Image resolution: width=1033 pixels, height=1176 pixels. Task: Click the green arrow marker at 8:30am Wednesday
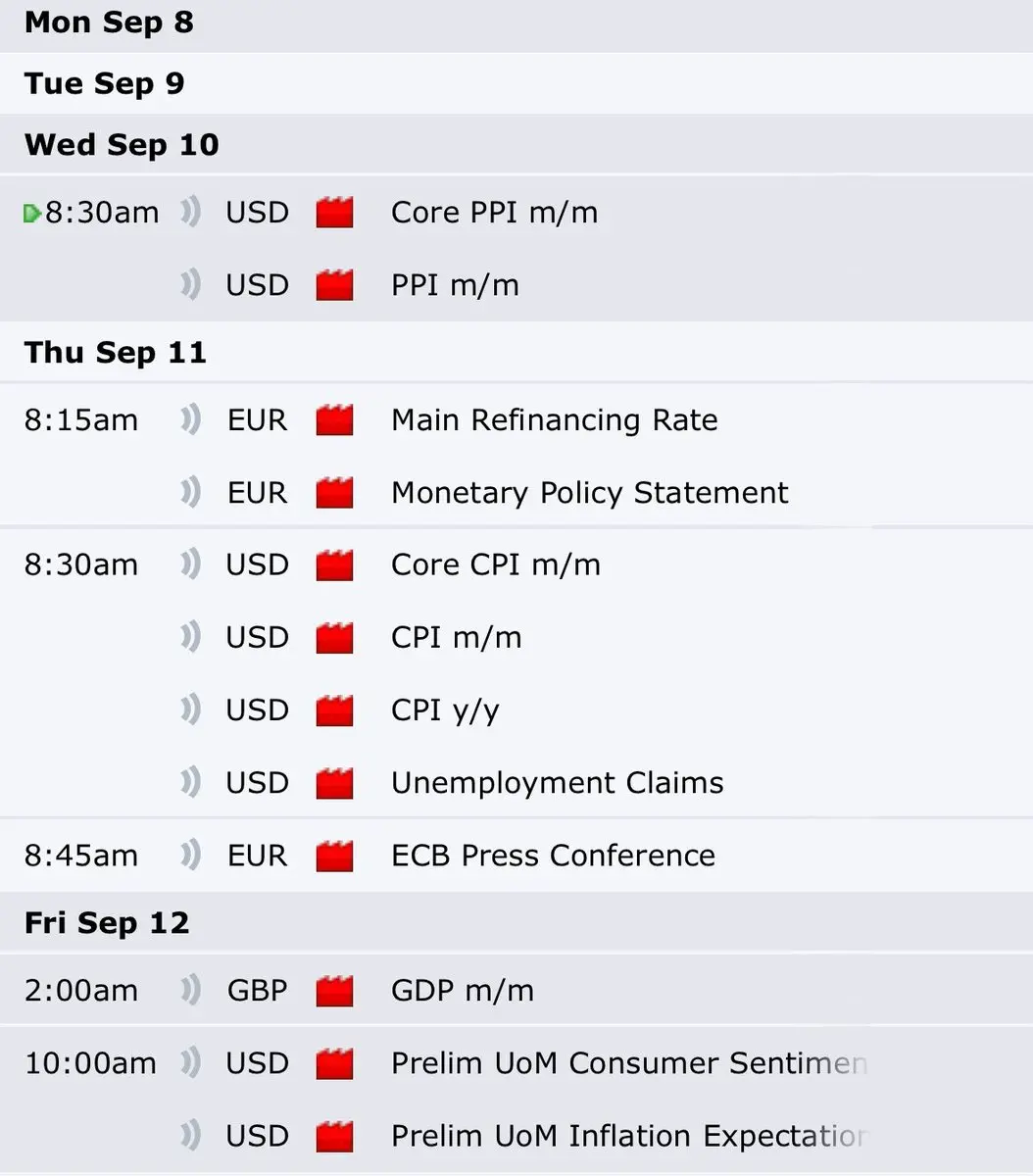point(32,213)
